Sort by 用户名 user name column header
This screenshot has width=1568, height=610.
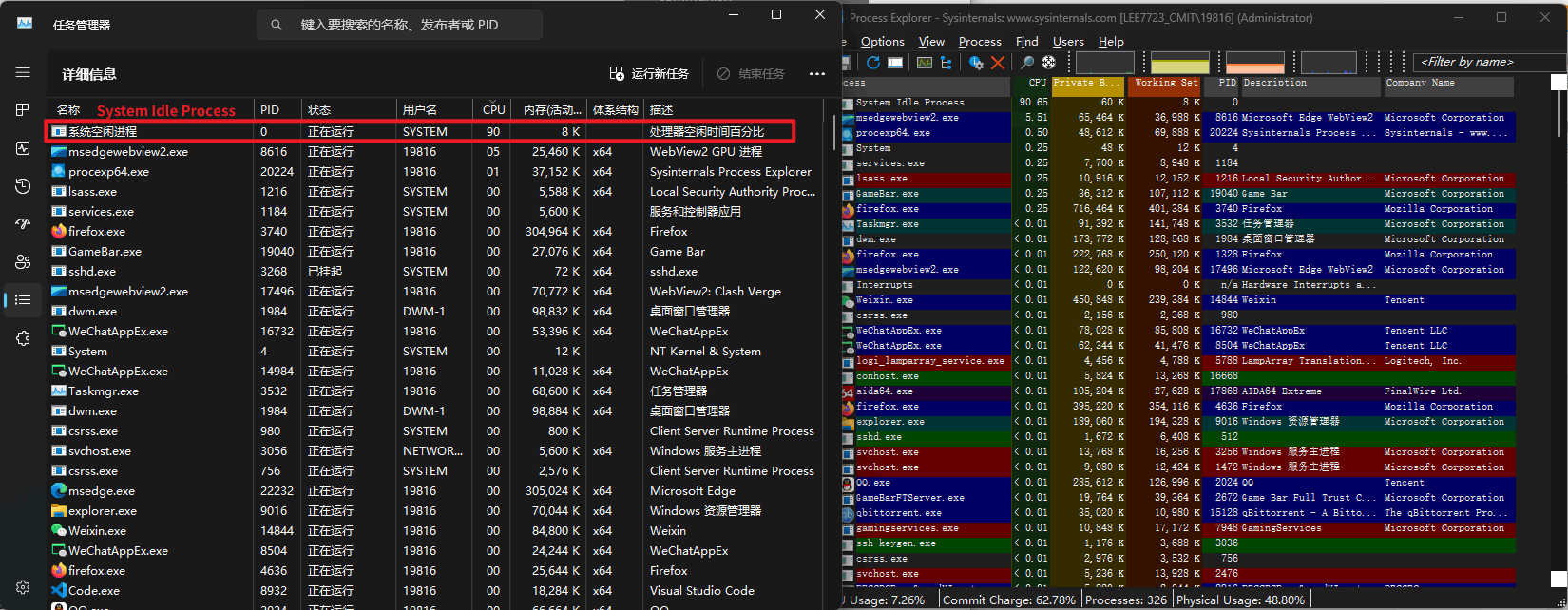(x=434, y=109)
